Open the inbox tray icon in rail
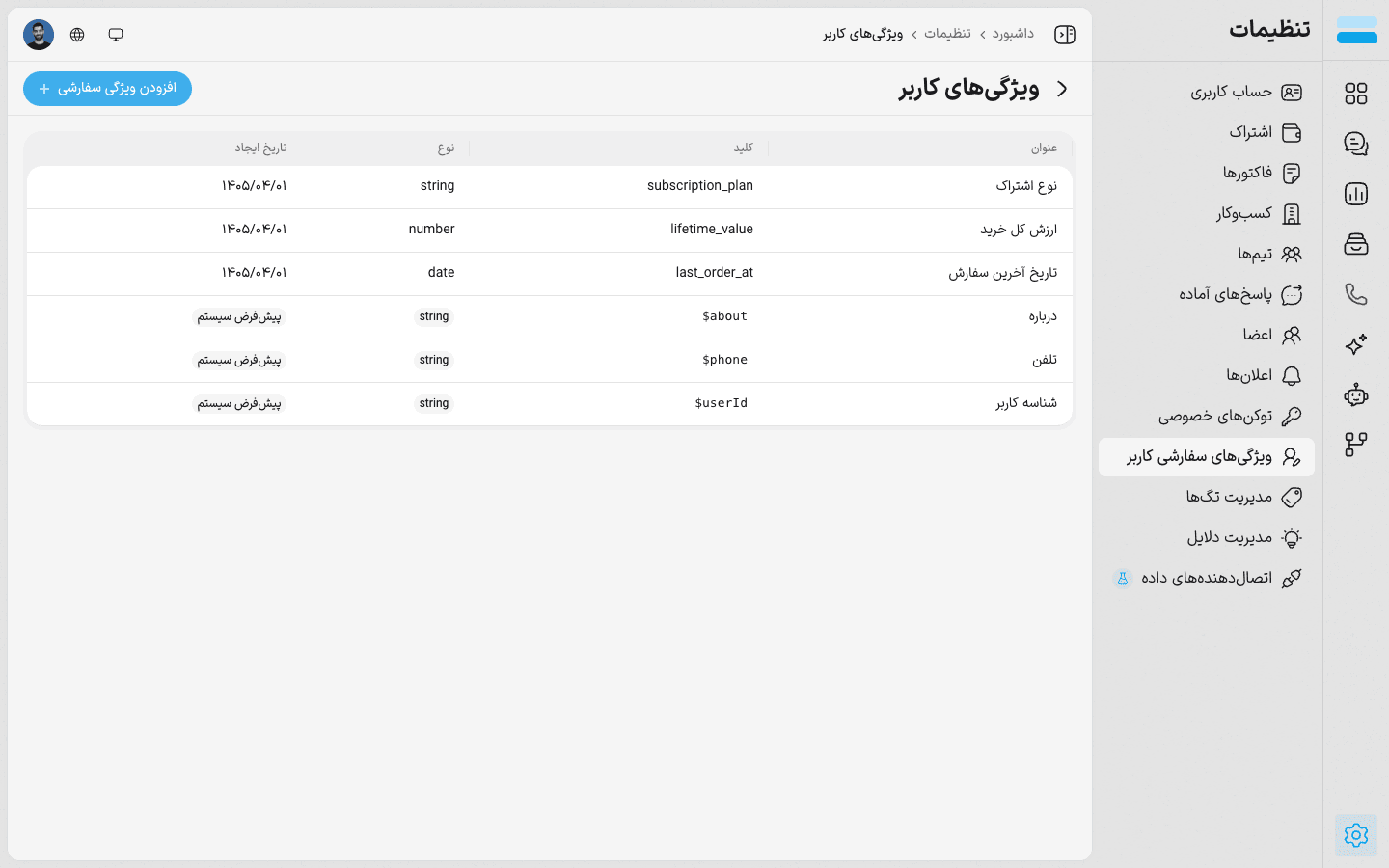This screenshot has height=868, width=1389. point(1356,244)
